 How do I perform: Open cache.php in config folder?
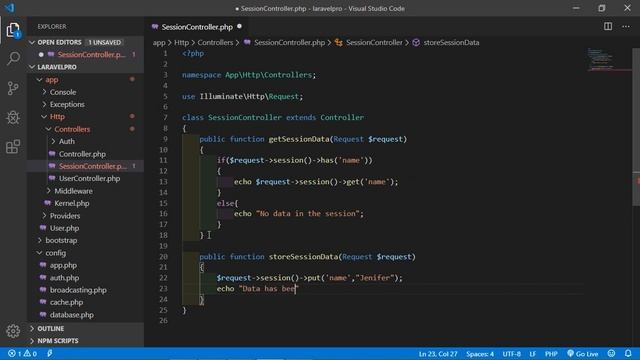point(66,302)
